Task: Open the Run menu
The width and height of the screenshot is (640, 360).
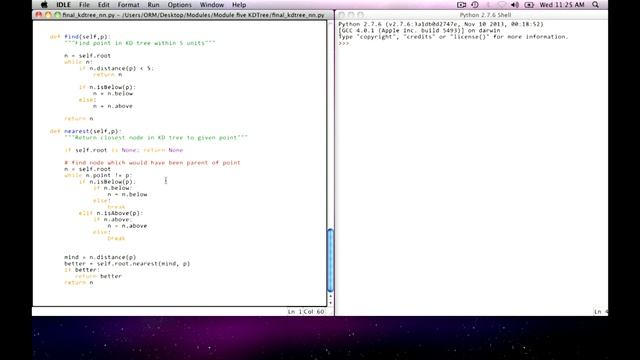Action: 153,5
